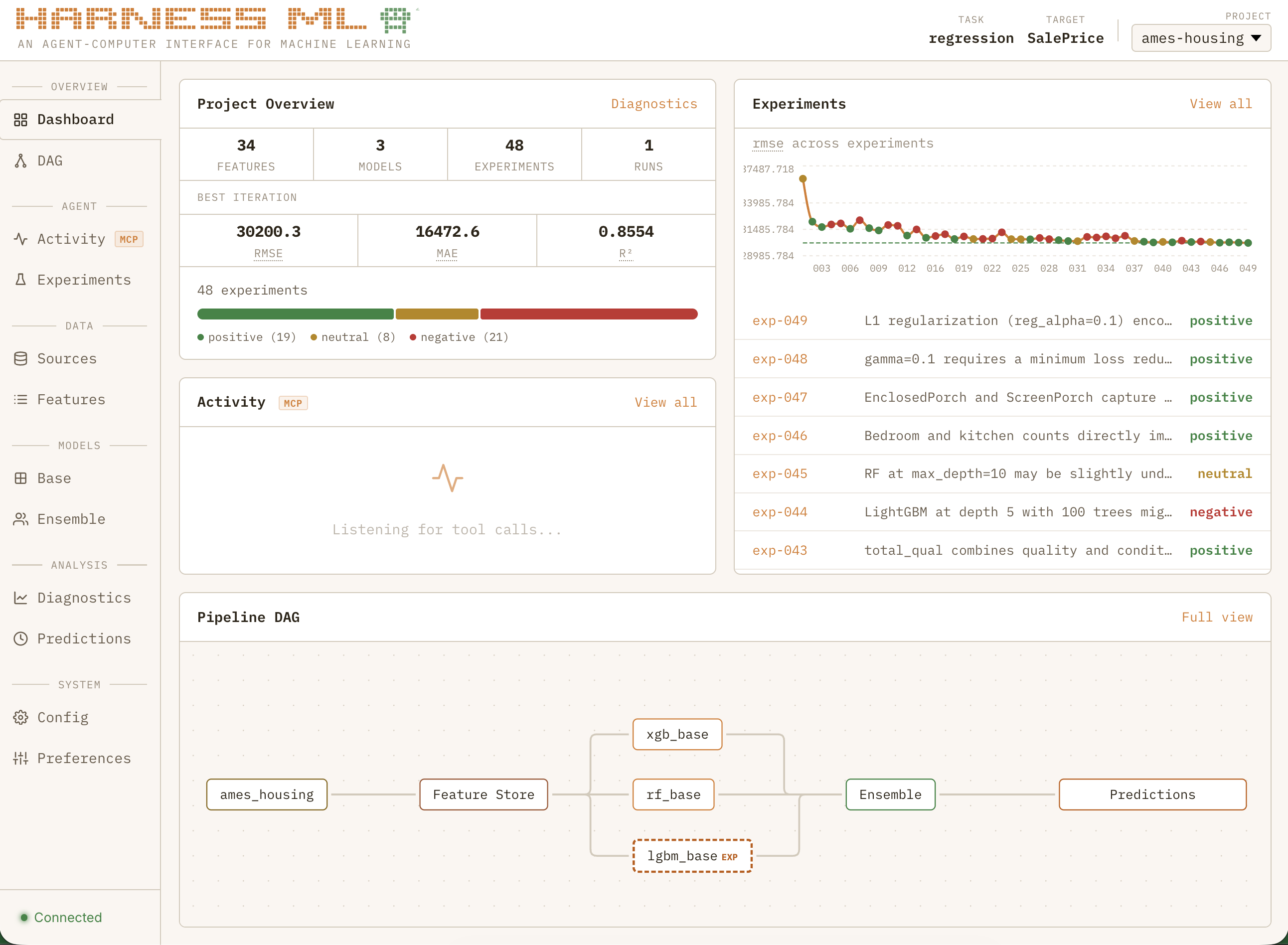Toggle the neutral (8) legend filter
The height and width of the screenshot is (945, 1288).
point(353,337)
